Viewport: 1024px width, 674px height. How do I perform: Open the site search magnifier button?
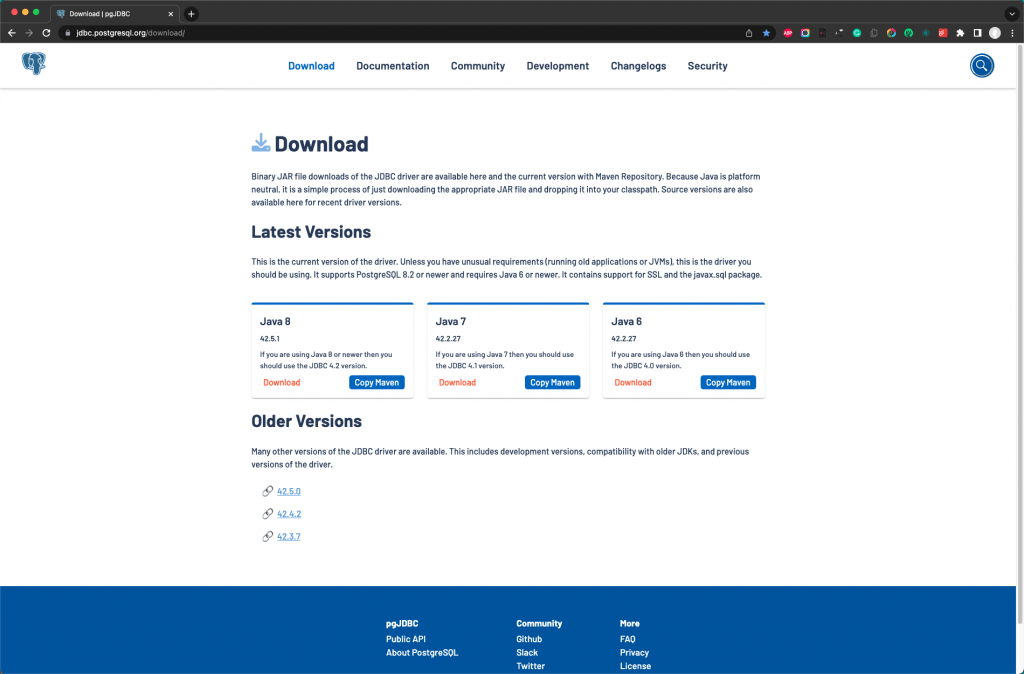(981, 65)
